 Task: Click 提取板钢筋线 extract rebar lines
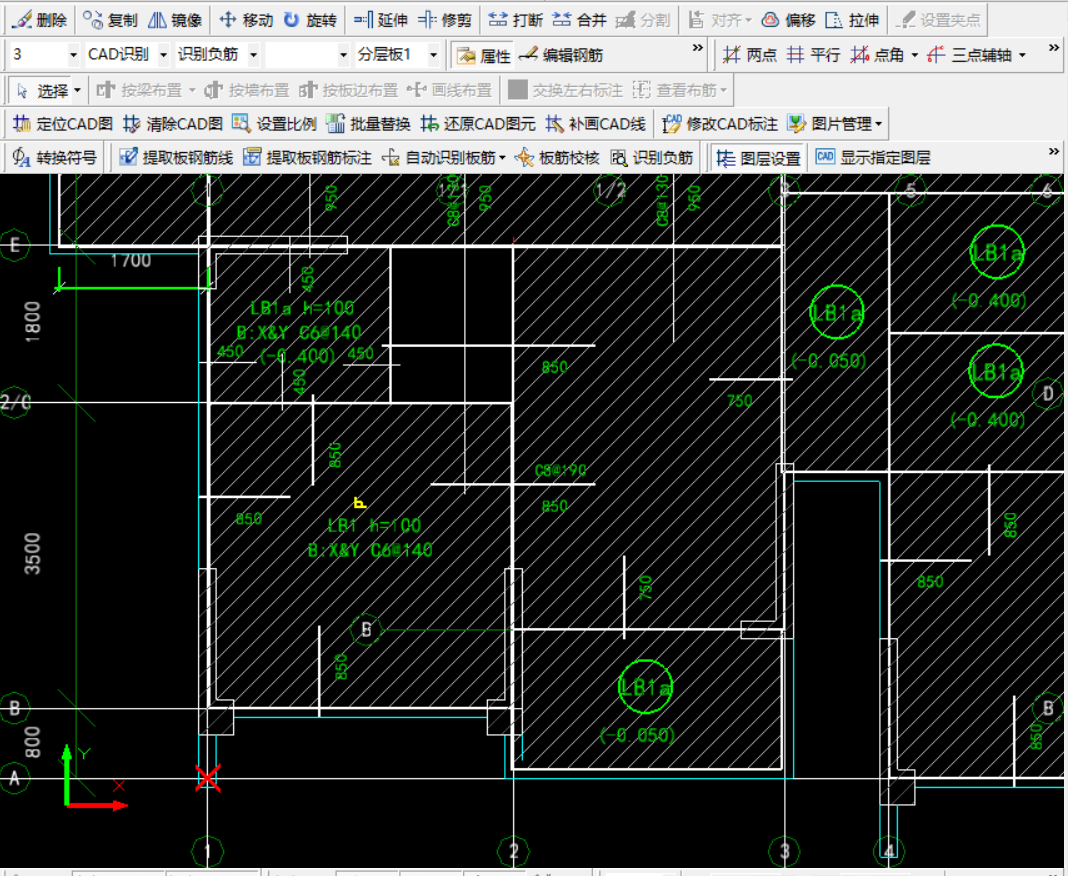(x=176, y=157)
